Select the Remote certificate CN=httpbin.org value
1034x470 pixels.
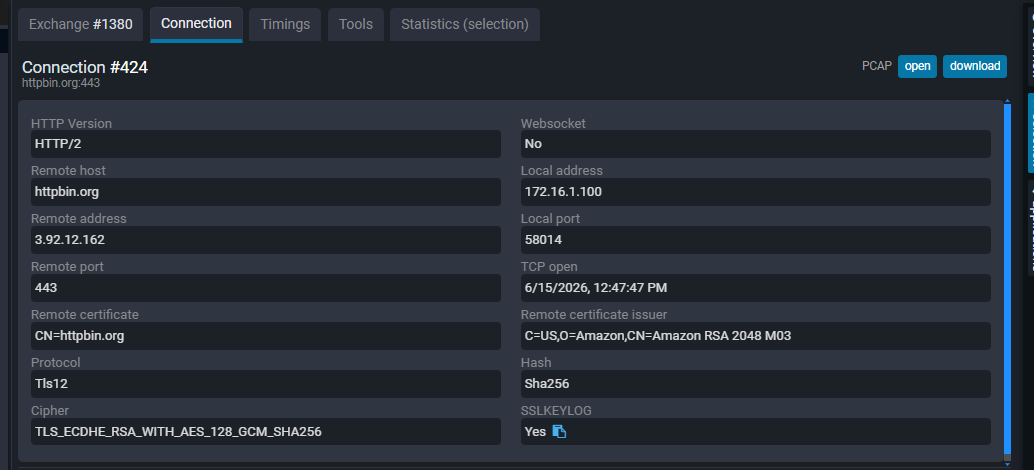coord(266,336)
